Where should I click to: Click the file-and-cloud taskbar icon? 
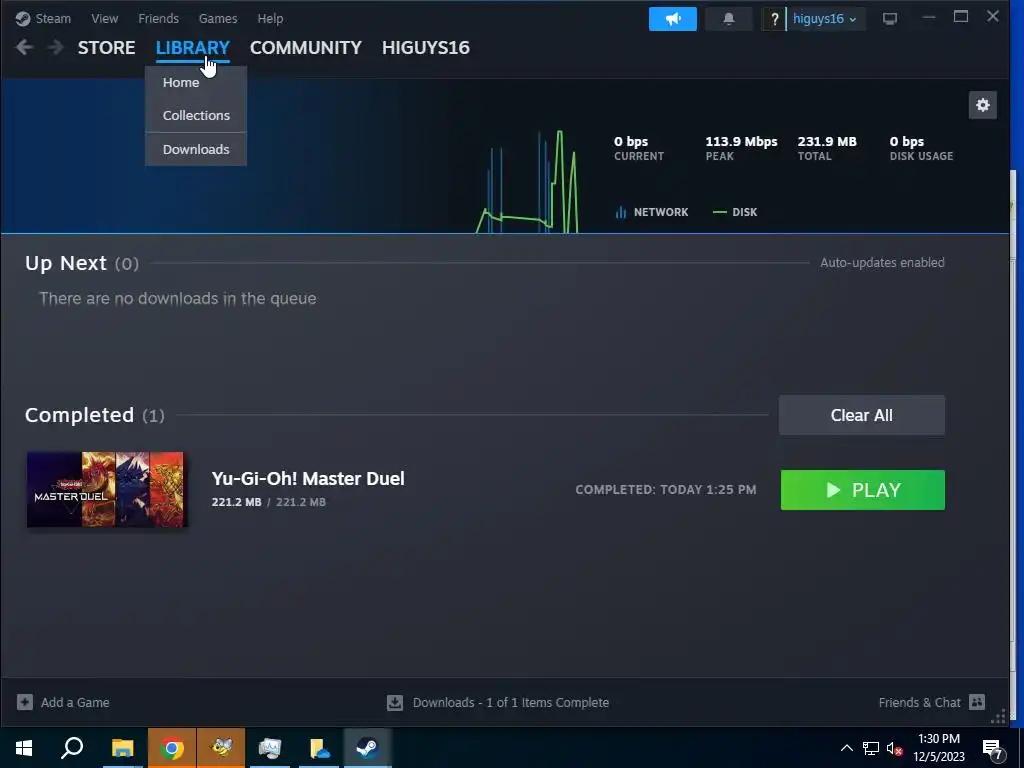tap(319, 748)
